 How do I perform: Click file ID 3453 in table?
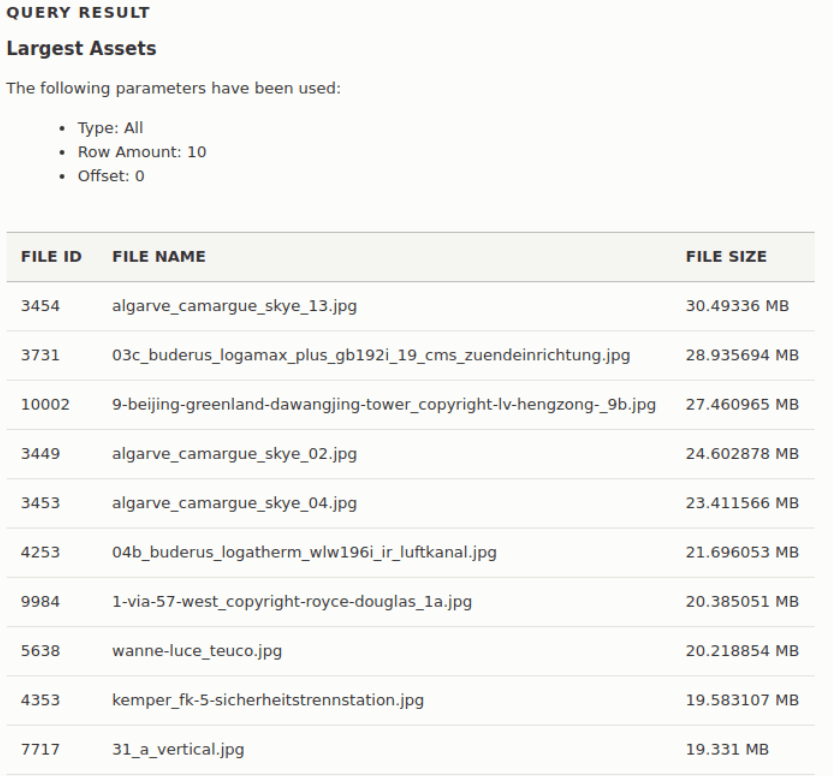40,503
